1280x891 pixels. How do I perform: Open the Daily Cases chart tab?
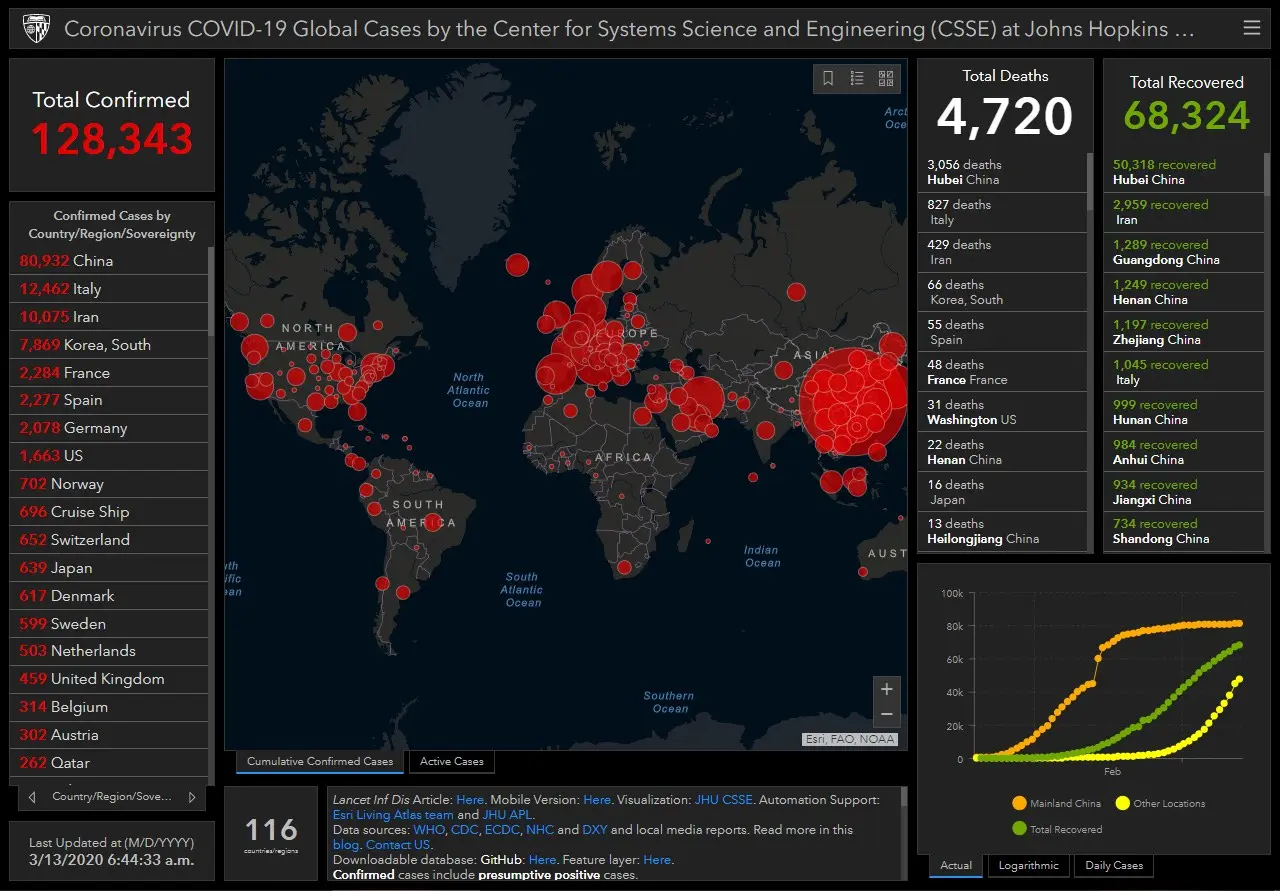(1114, 866)
